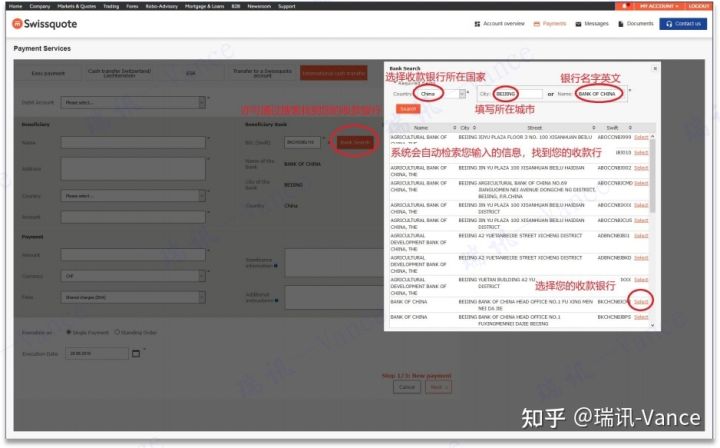Expand the My Account menu
The width and height of the screenshot is (720, 448).
coord(657,6)
